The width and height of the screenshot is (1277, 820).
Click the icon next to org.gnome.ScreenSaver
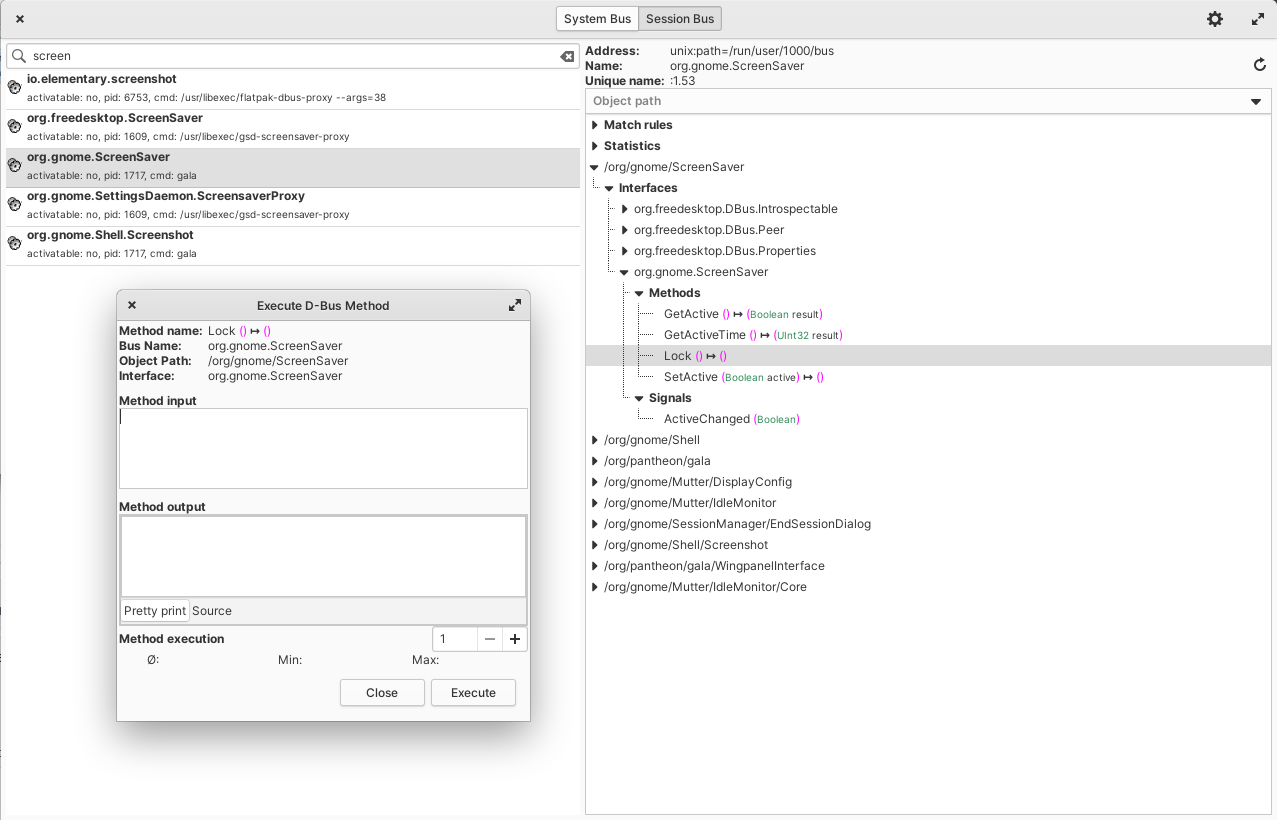click(x=14, y=165)
